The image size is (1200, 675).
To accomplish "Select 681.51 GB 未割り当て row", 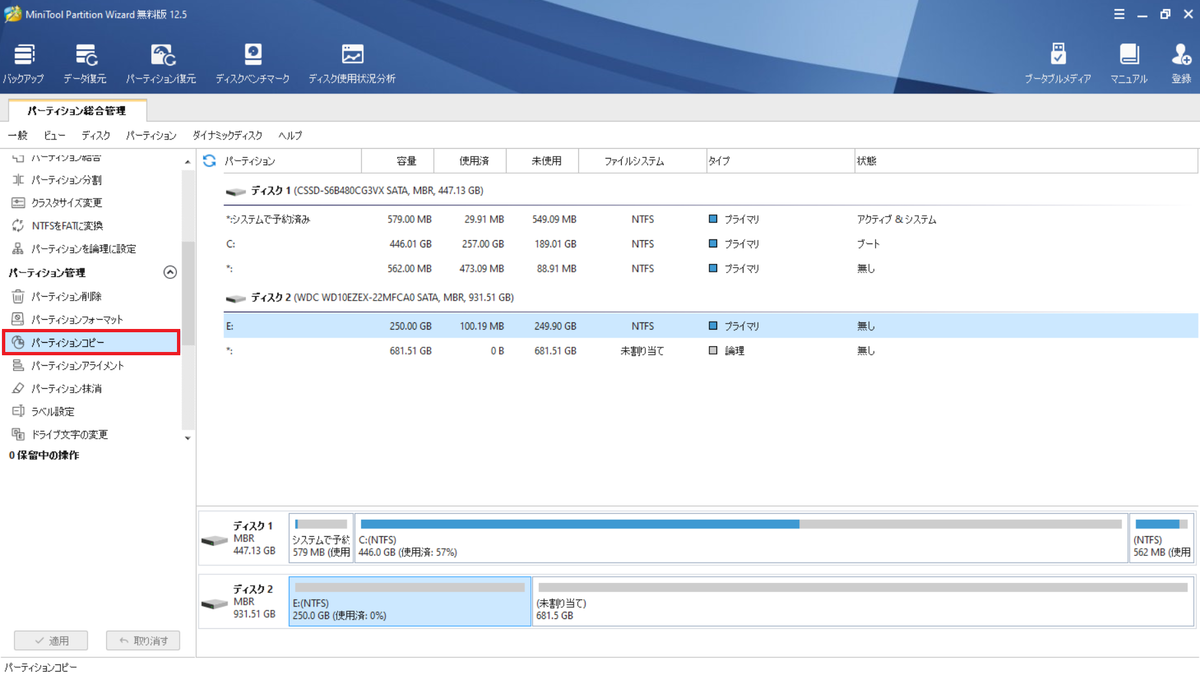I will pos(710,351).
